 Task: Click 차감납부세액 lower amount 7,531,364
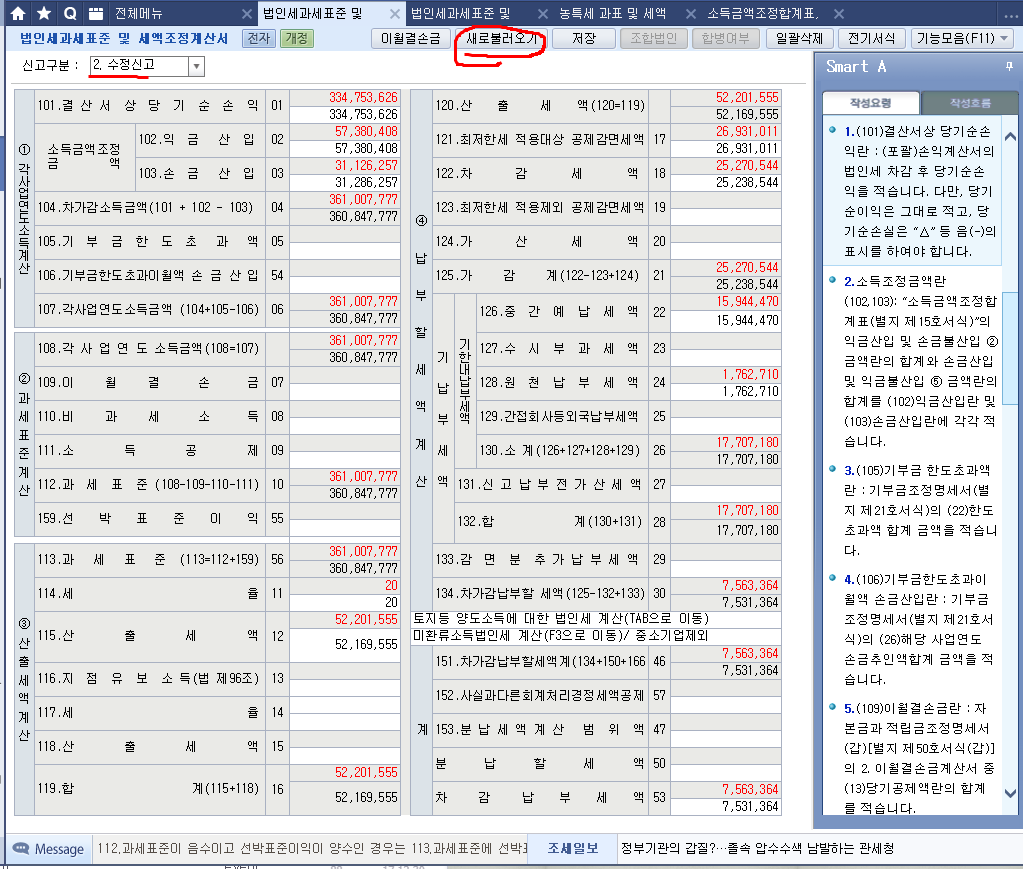coord(725,806)
